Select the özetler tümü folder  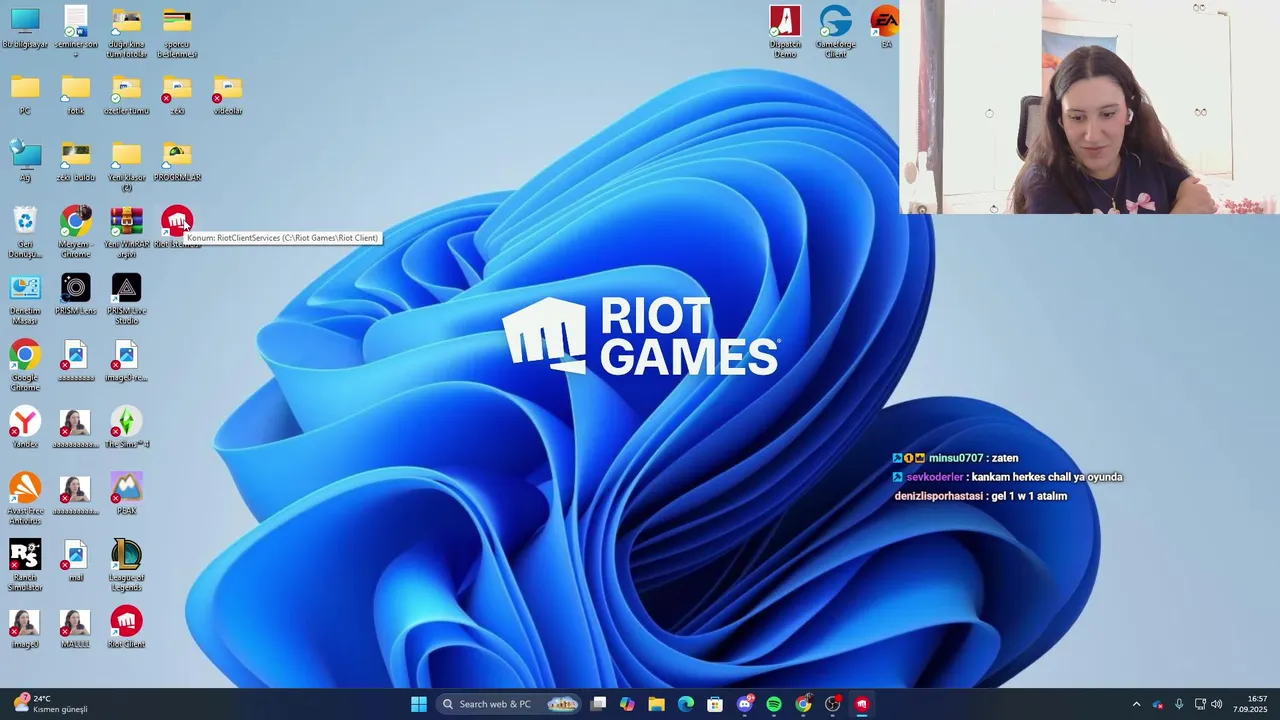tap(126, 95)
